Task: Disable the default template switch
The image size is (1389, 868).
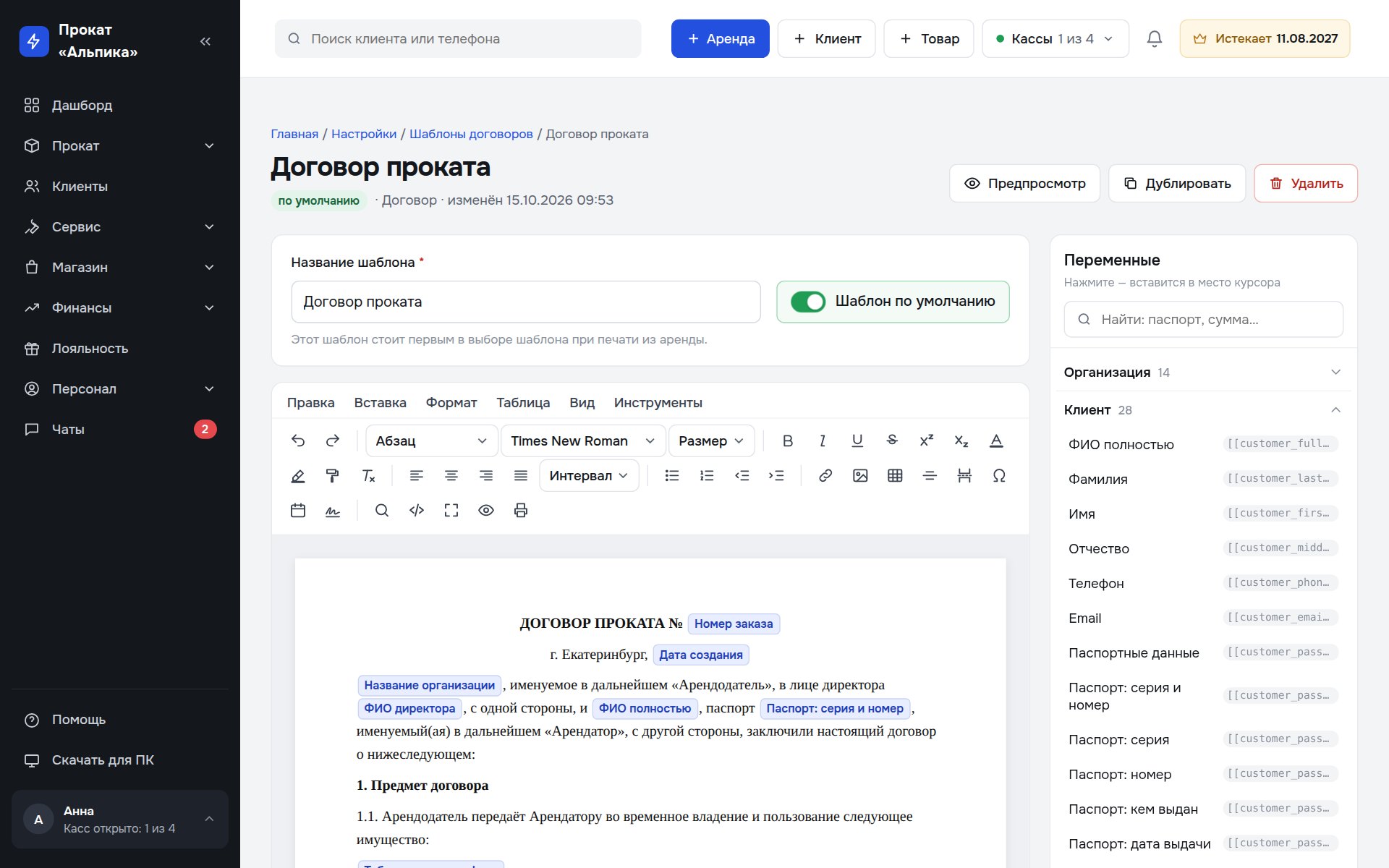Action: 808,302
